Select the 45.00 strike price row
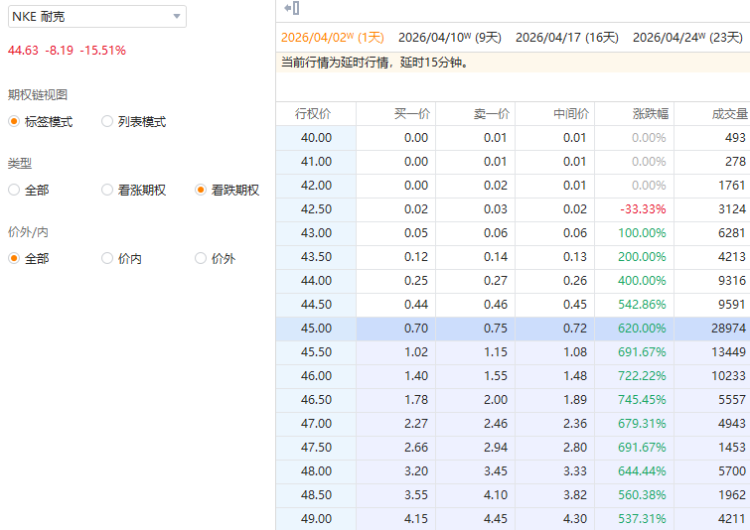750x530 pixels. pyautogui.click(x=316, y=328)
